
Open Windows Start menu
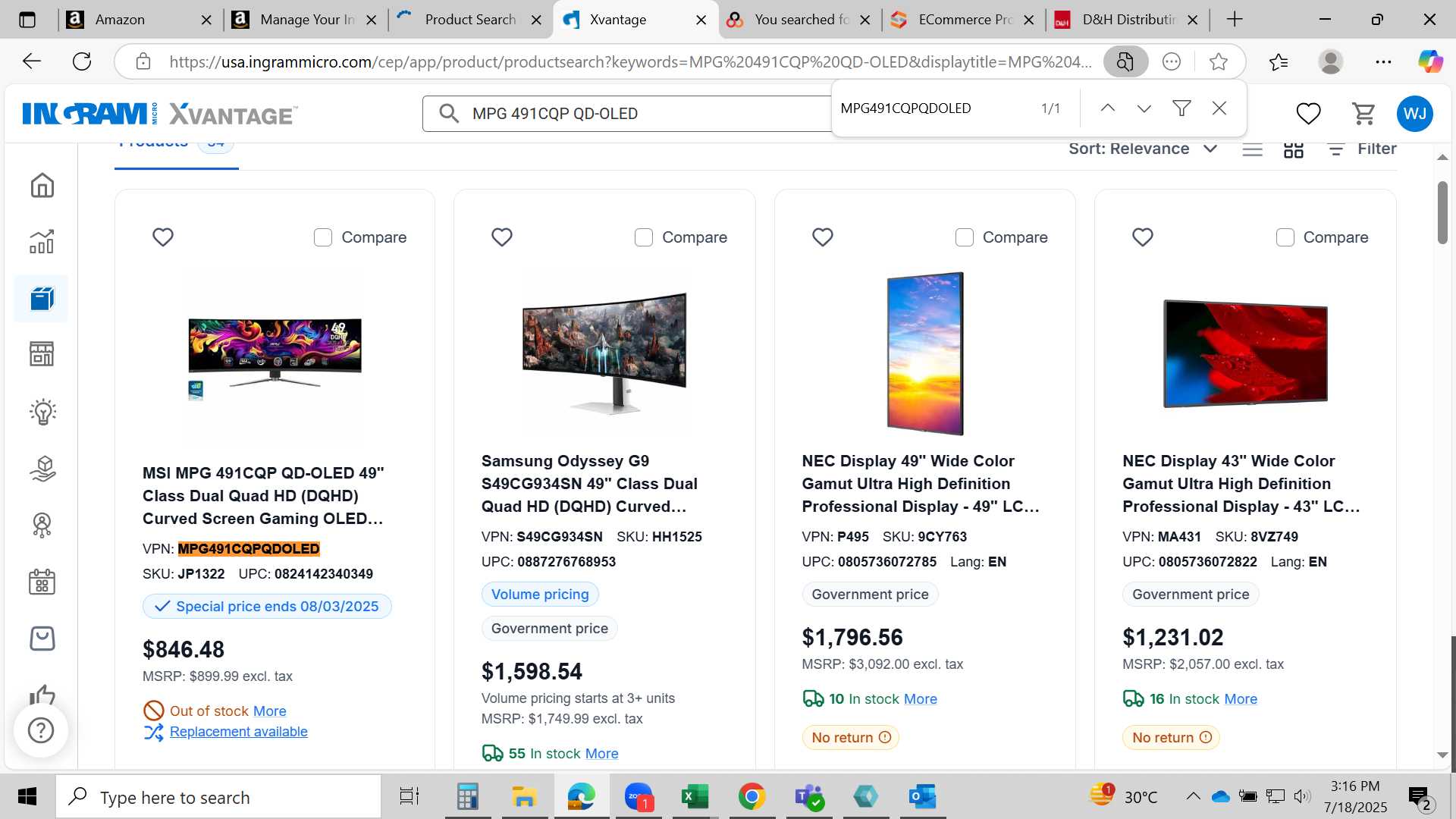click(27, 797)
